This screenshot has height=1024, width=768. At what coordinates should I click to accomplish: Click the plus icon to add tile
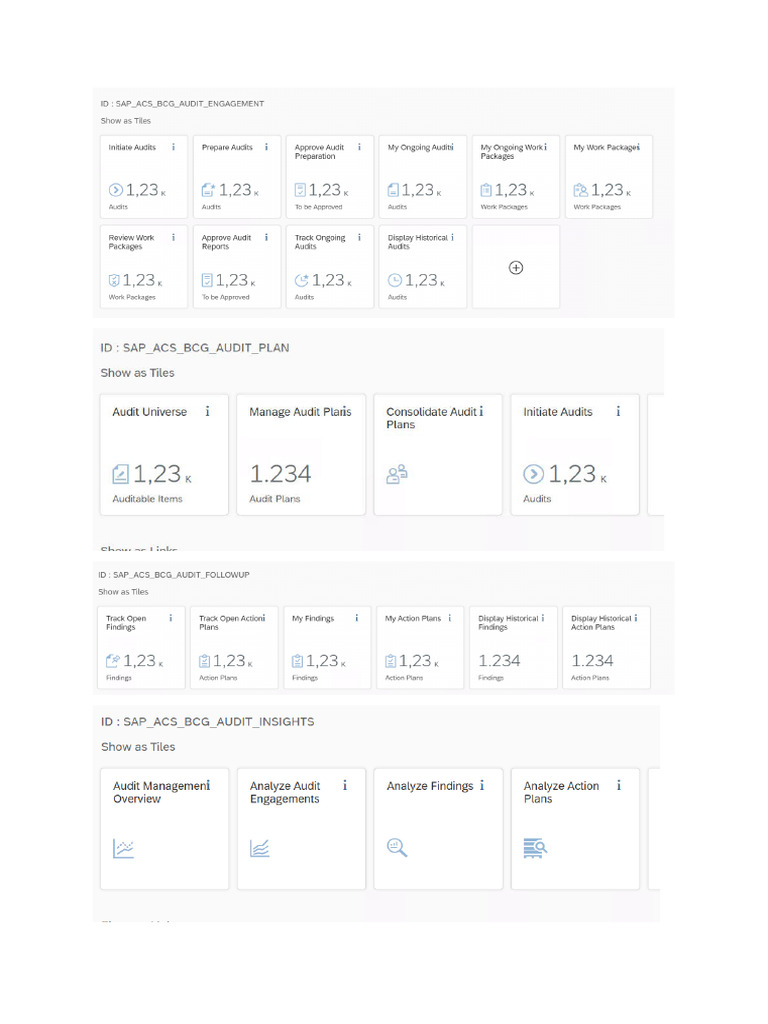pos(516,268)
